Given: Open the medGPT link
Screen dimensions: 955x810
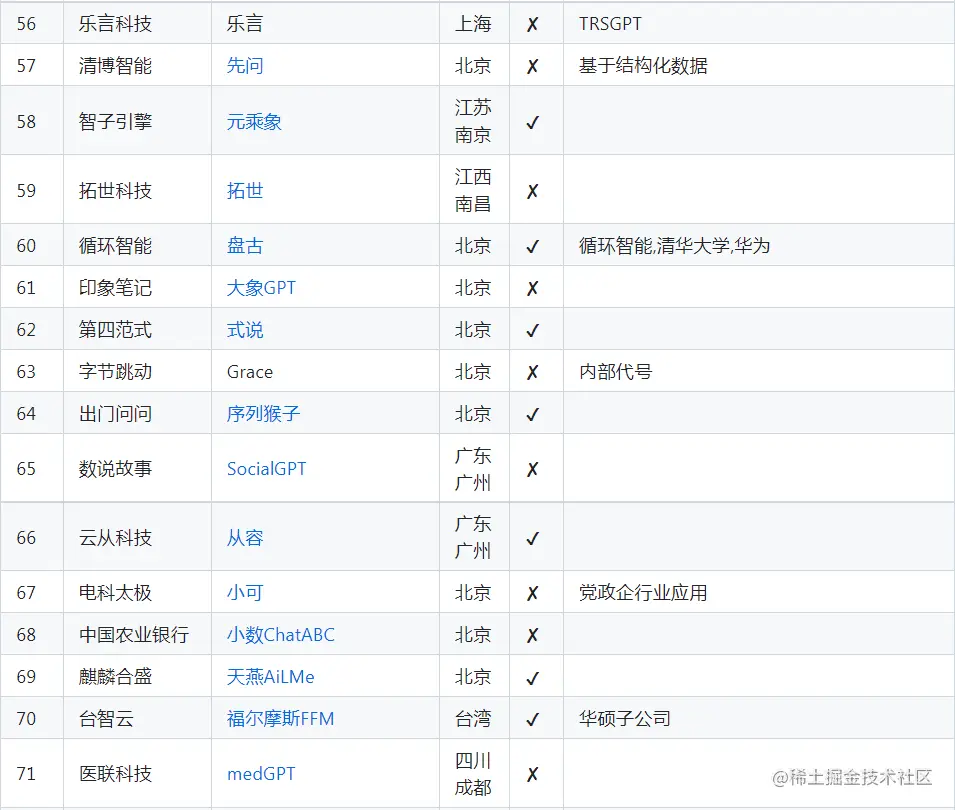Looking at the screenshot, I should [x=261, y=773].
